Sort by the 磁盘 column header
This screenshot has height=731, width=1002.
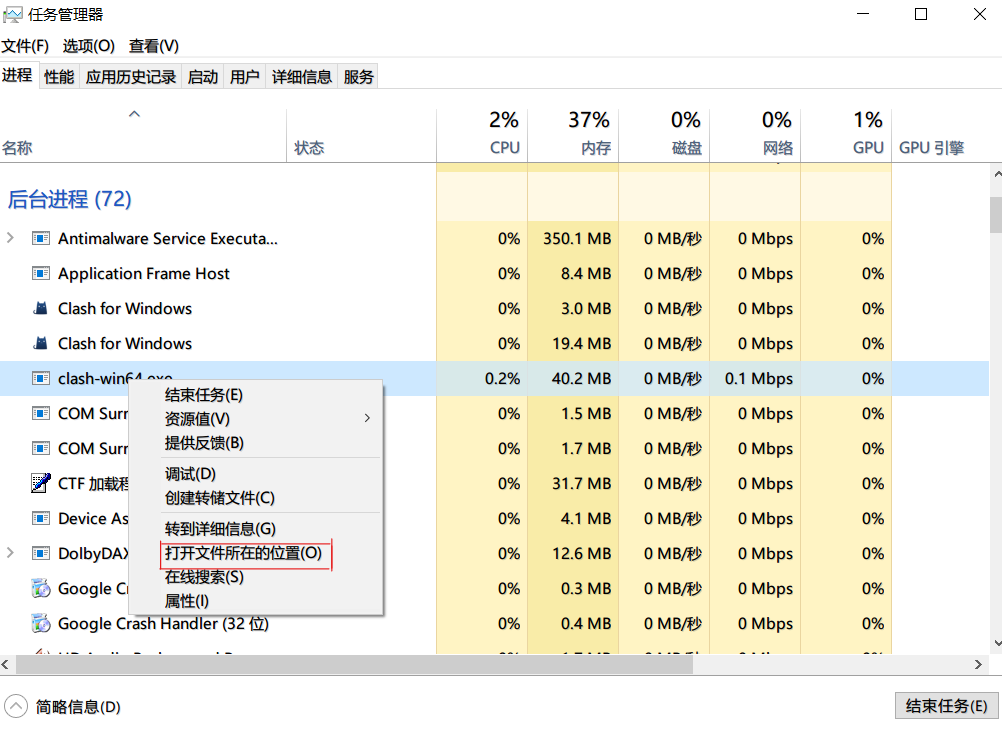click(665, 134)
